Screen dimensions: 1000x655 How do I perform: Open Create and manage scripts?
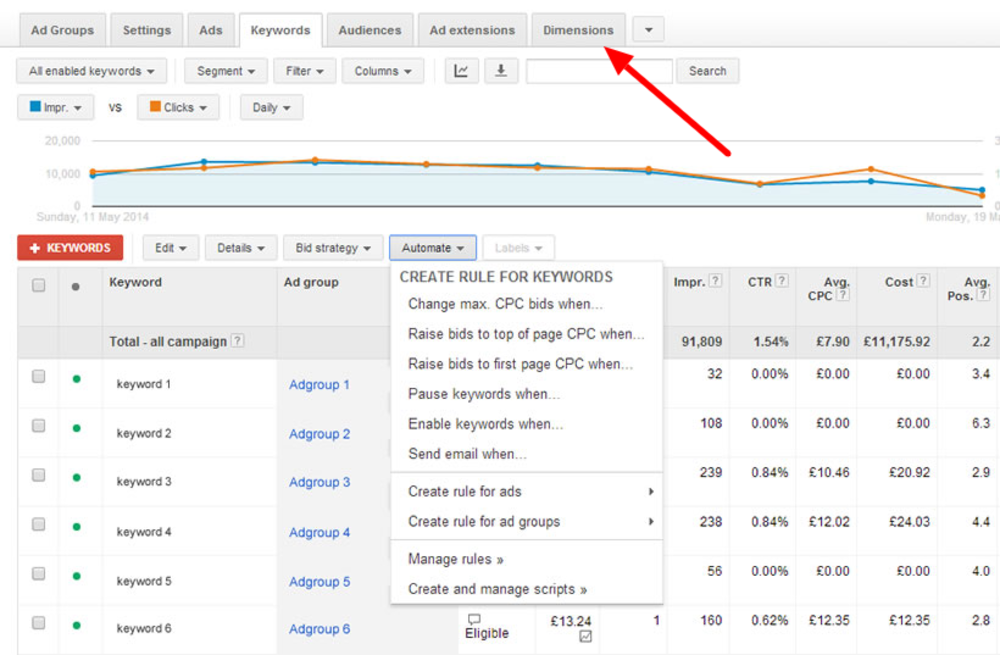[526, 589]
